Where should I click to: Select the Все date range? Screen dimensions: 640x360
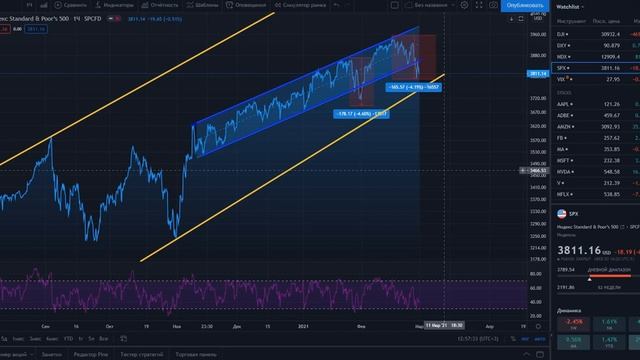pyautogui.click(x=104, y=339)
